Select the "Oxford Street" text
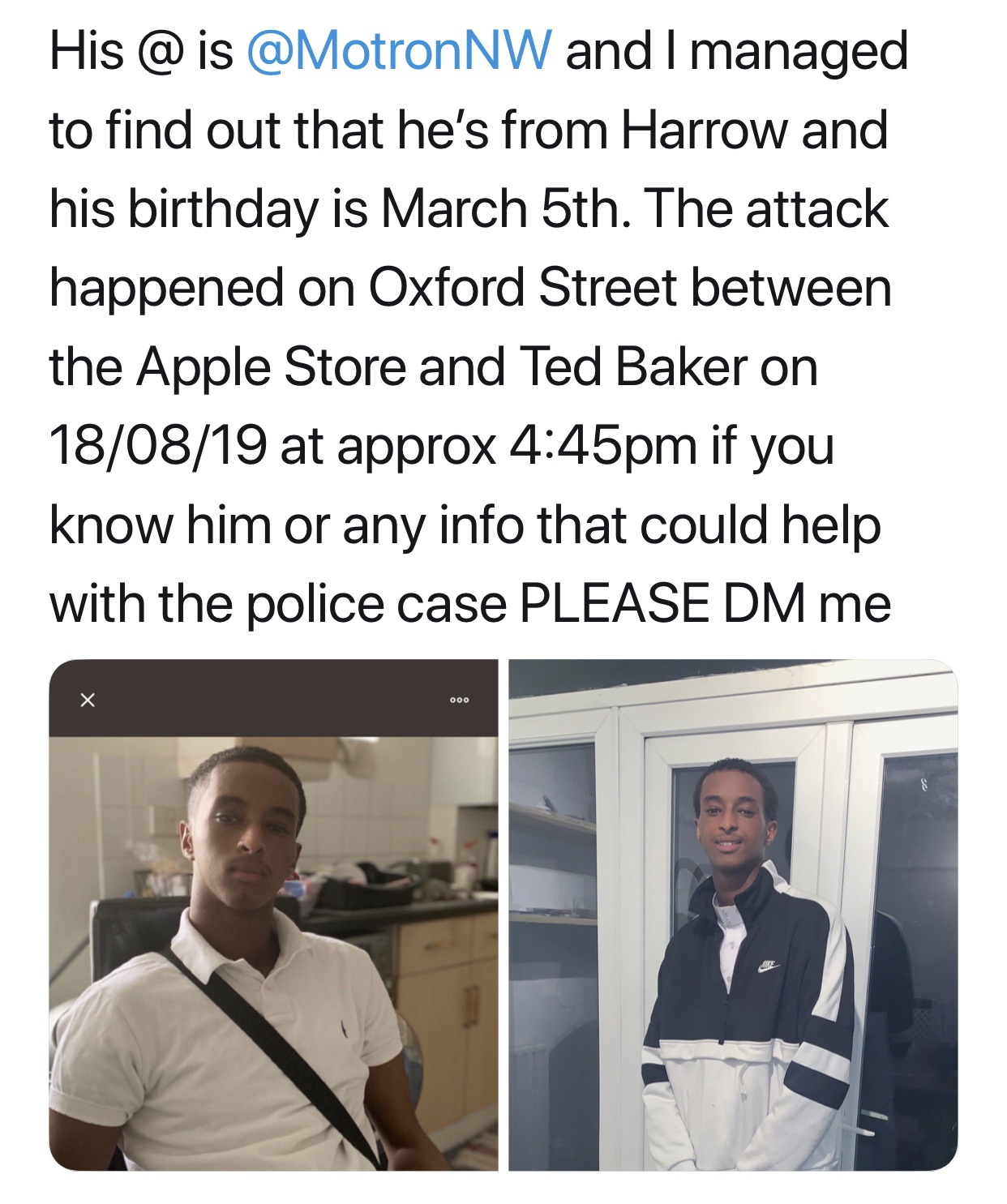Screen dimensions: 1007x1204 click(x=523, y=287)
